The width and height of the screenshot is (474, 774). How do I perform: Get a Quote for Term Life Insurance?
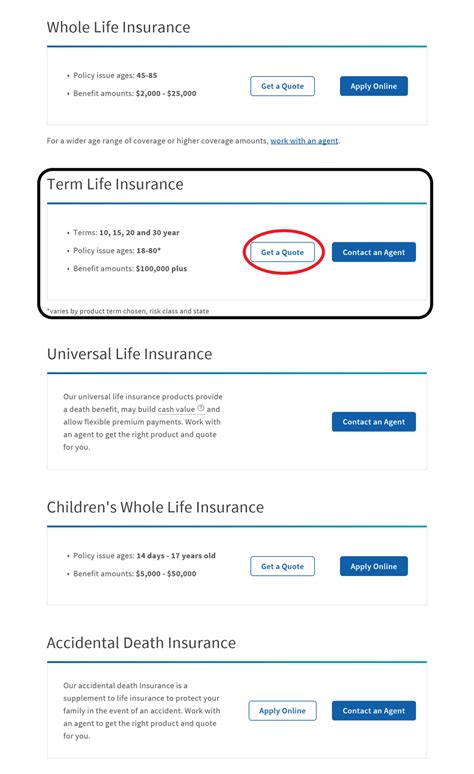tap(282, 252)
